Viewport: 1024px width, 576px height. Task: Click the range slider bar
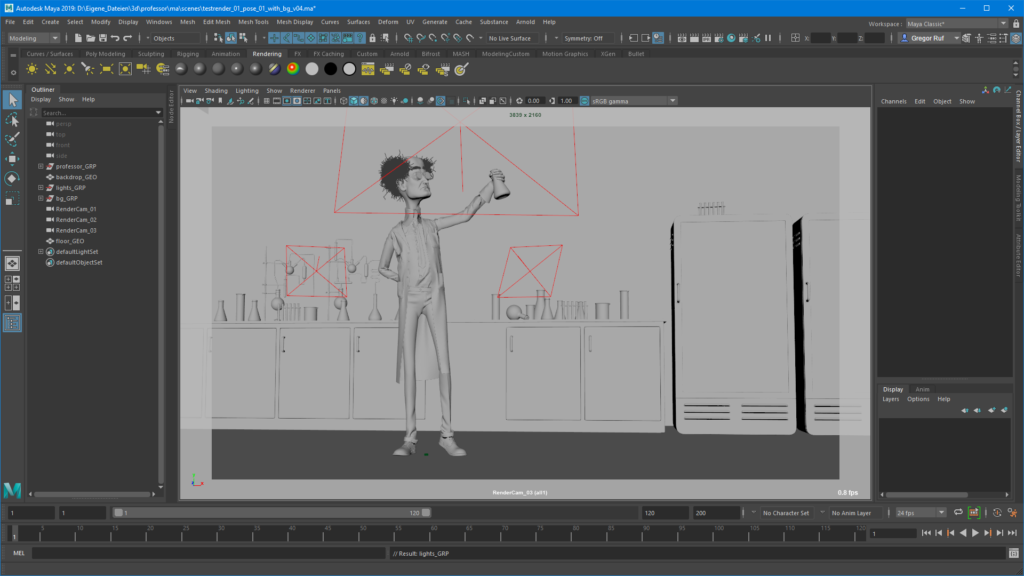pyautogui.click(x=272, y=513)
